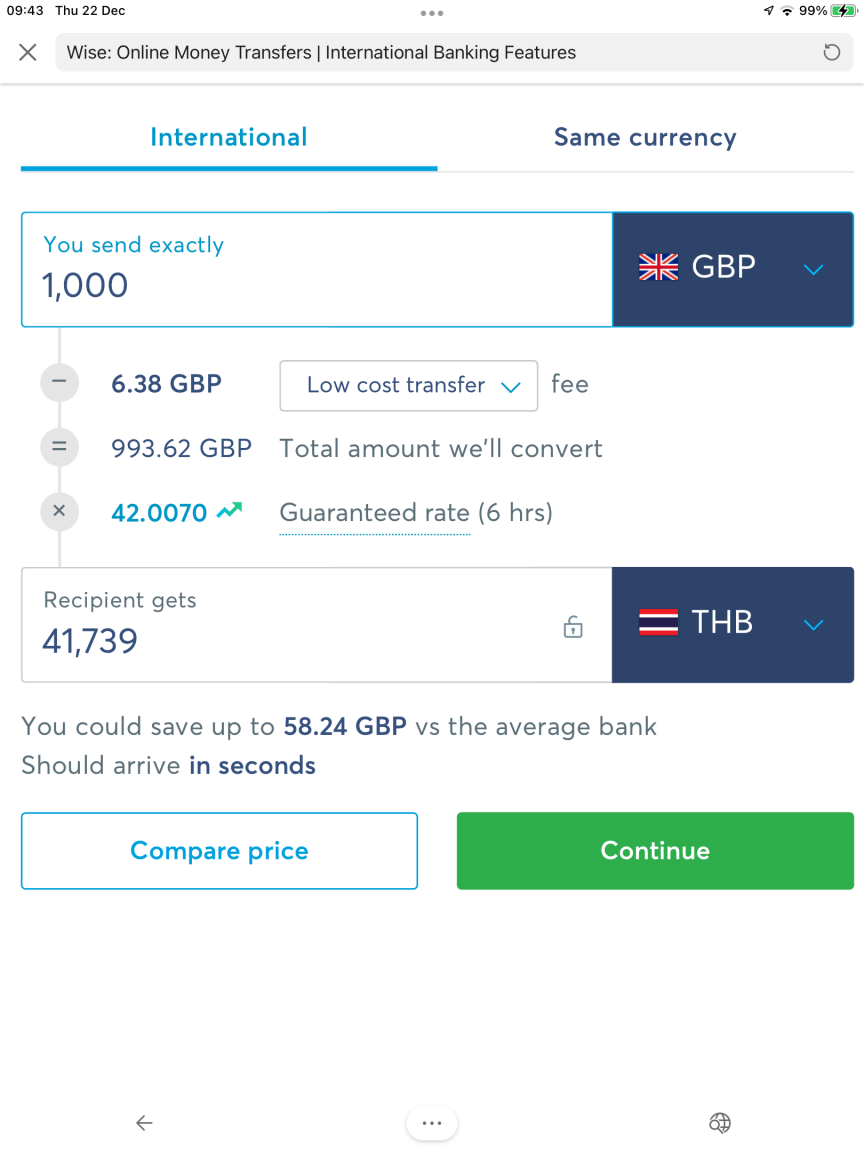This screenshot has height=1152, width=864.
Task: Toggle the lock icon in Recipient gets
Action: [x=573, y=627]
